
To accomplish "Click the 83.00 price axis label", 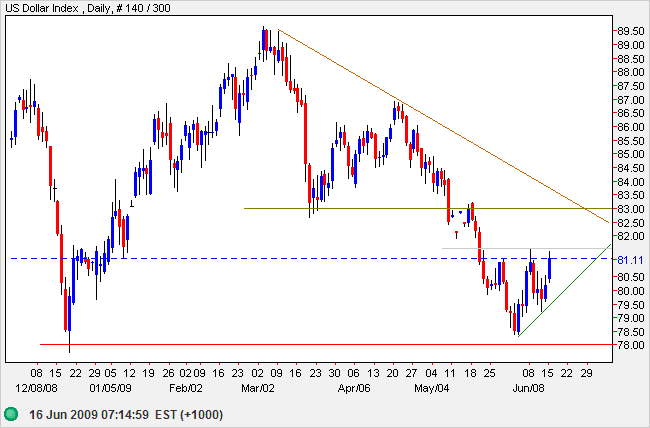I will [631, 209].
